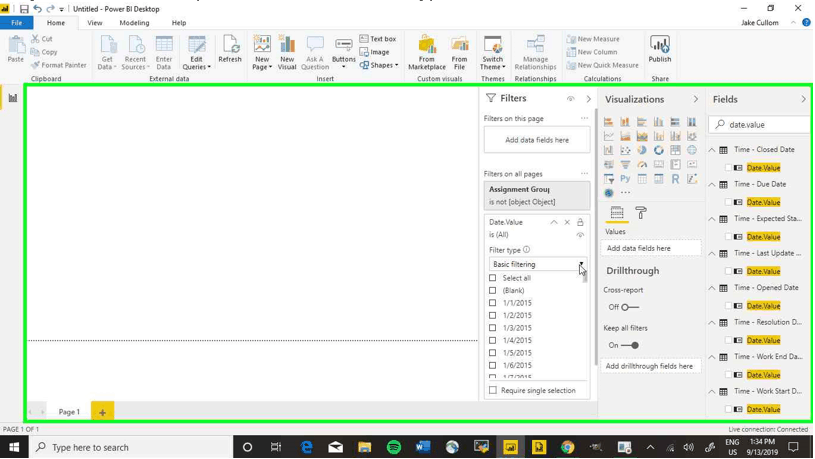Open more visuals ellipsis in Visualizations
Viewport: 815px width, 459px height.
(x=625, y=193)
